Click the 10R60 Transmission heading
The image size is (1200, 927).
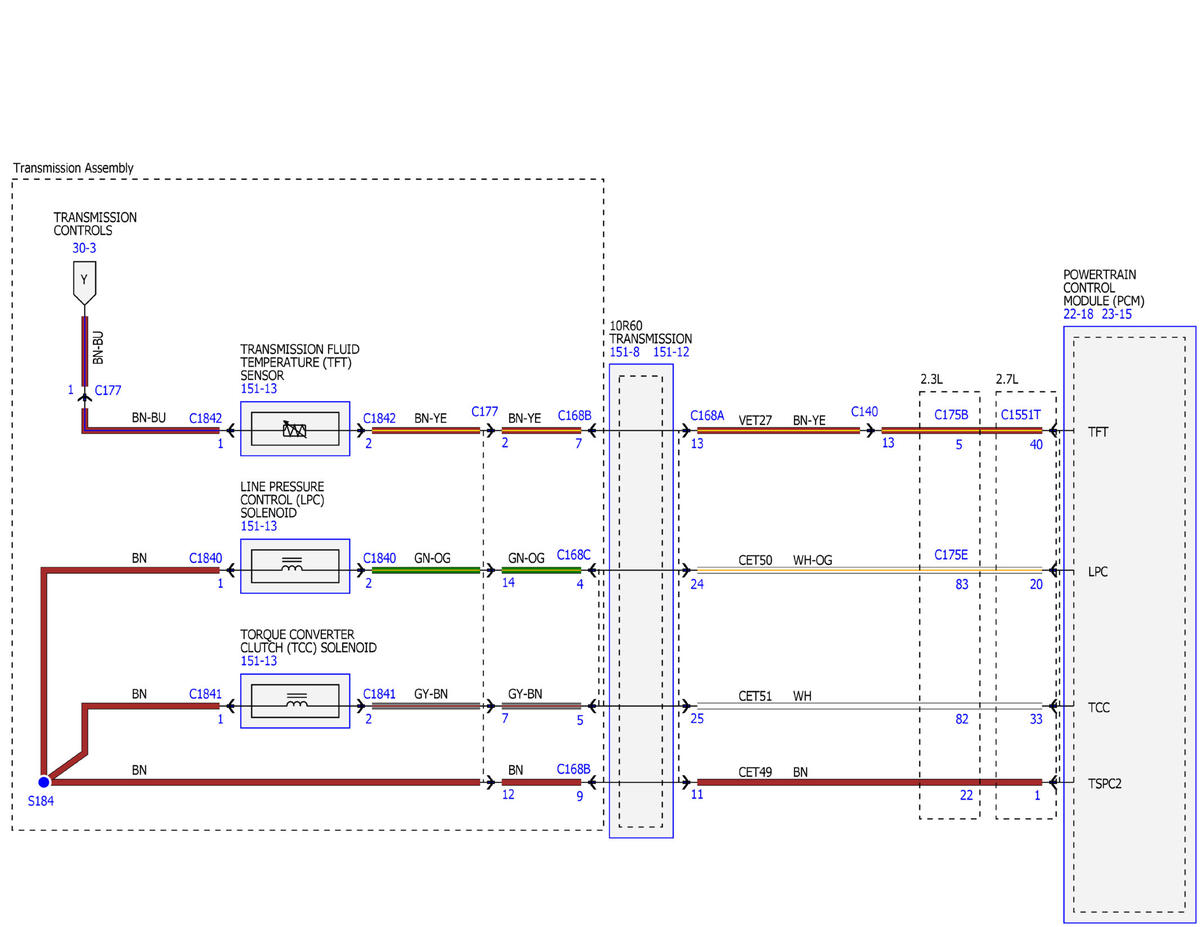(650, 332)
